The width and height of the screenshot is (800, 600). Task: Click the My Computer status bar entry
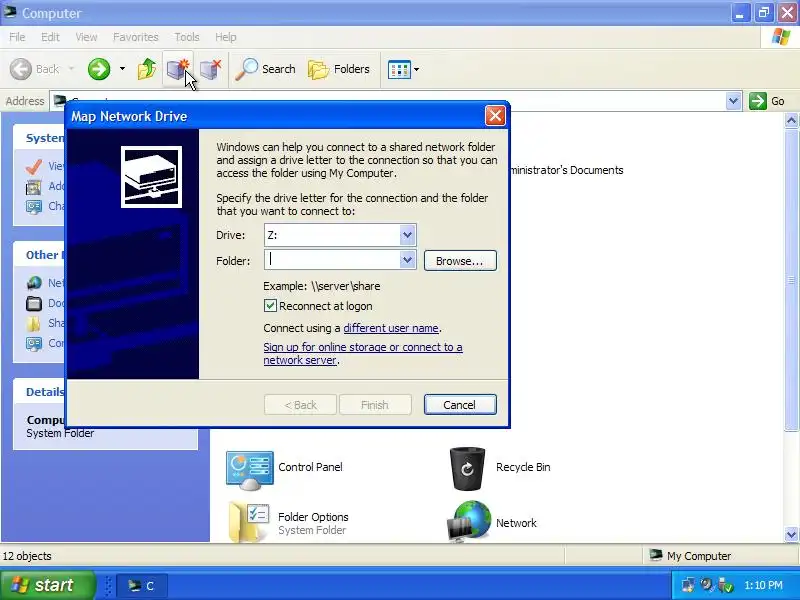tap(690, 556)
